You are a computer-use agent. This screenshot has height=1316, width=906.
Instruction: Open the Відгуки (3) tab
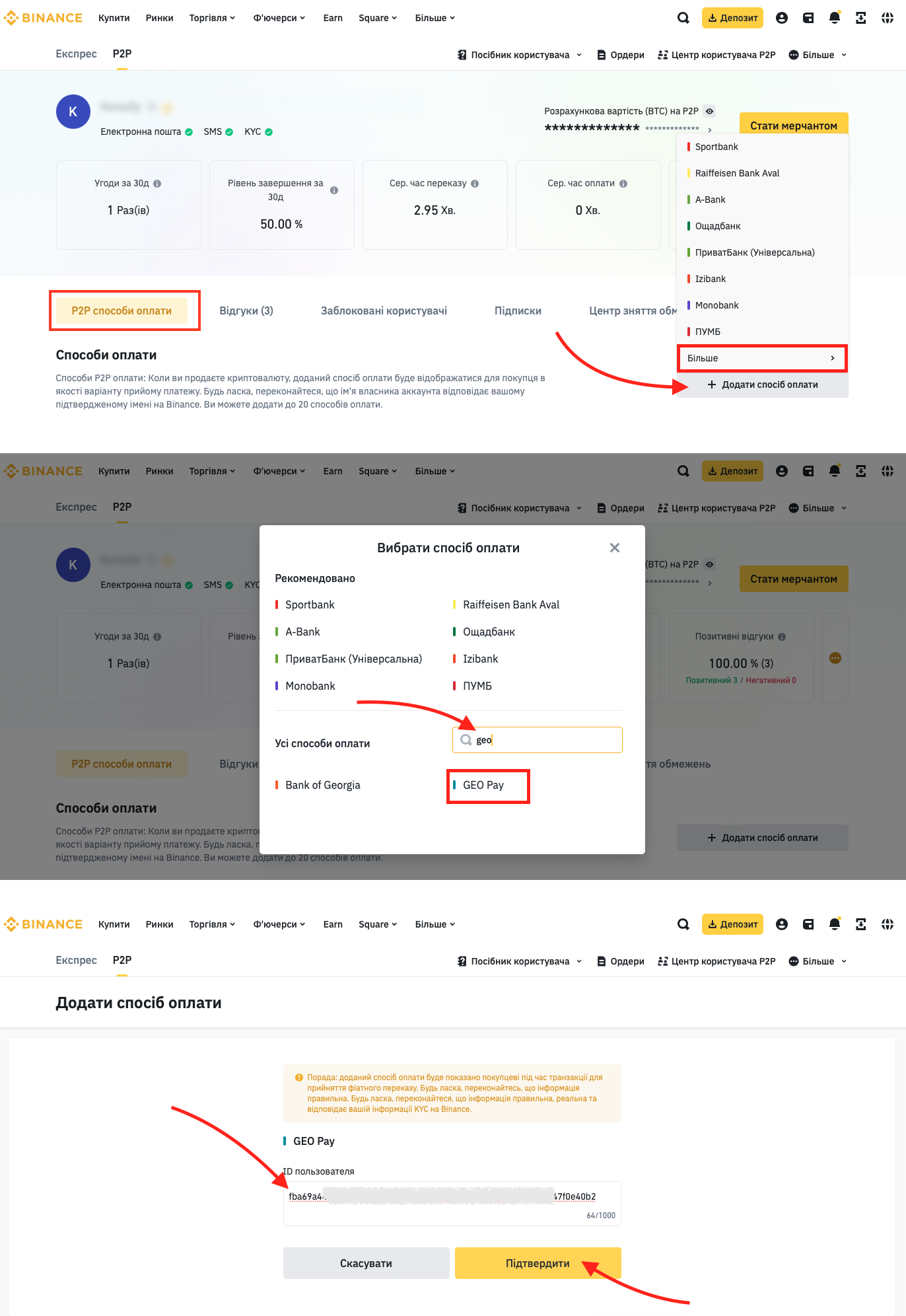(246, 311)
